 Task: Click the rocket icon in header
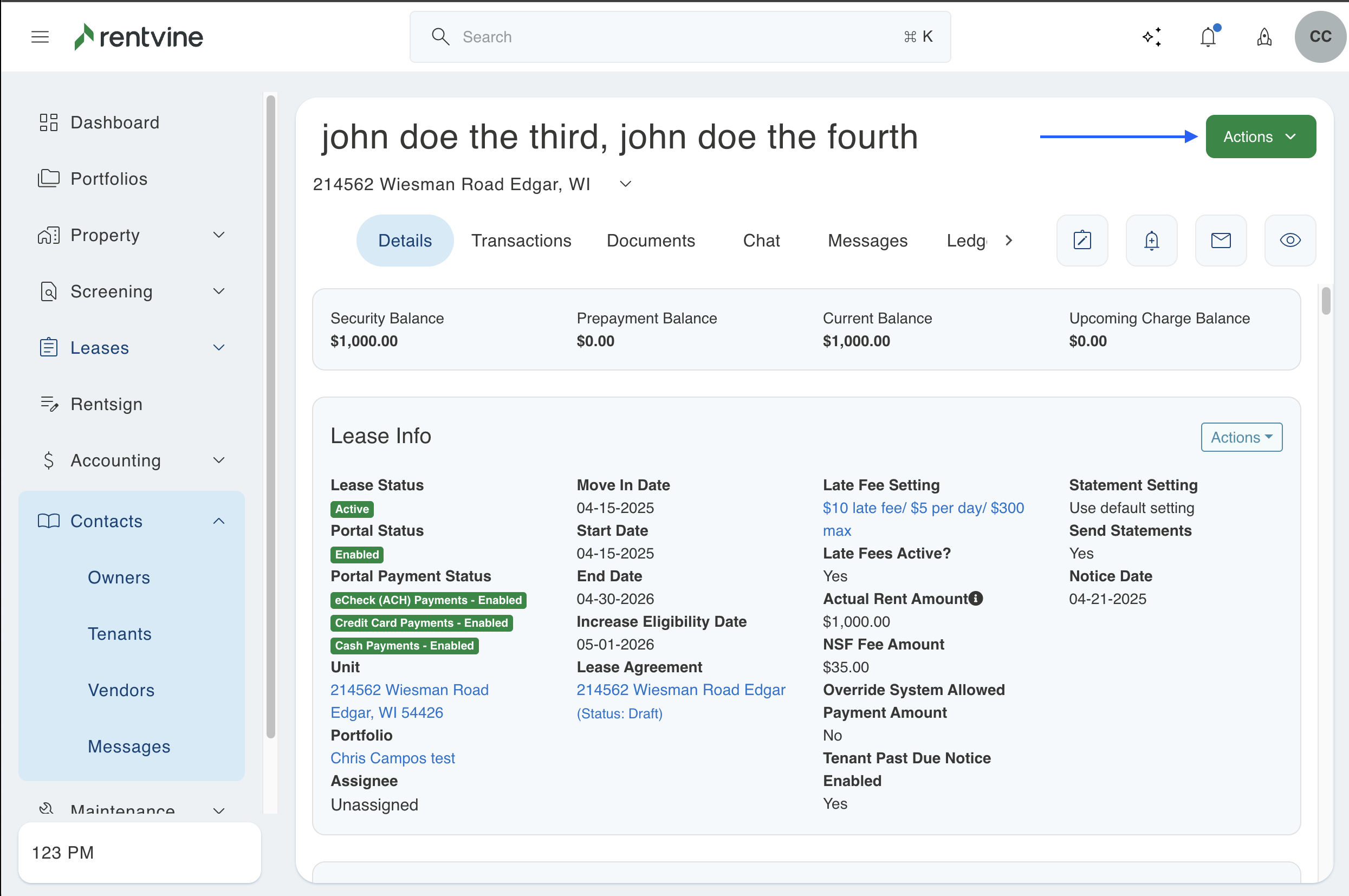[1264, 37]
